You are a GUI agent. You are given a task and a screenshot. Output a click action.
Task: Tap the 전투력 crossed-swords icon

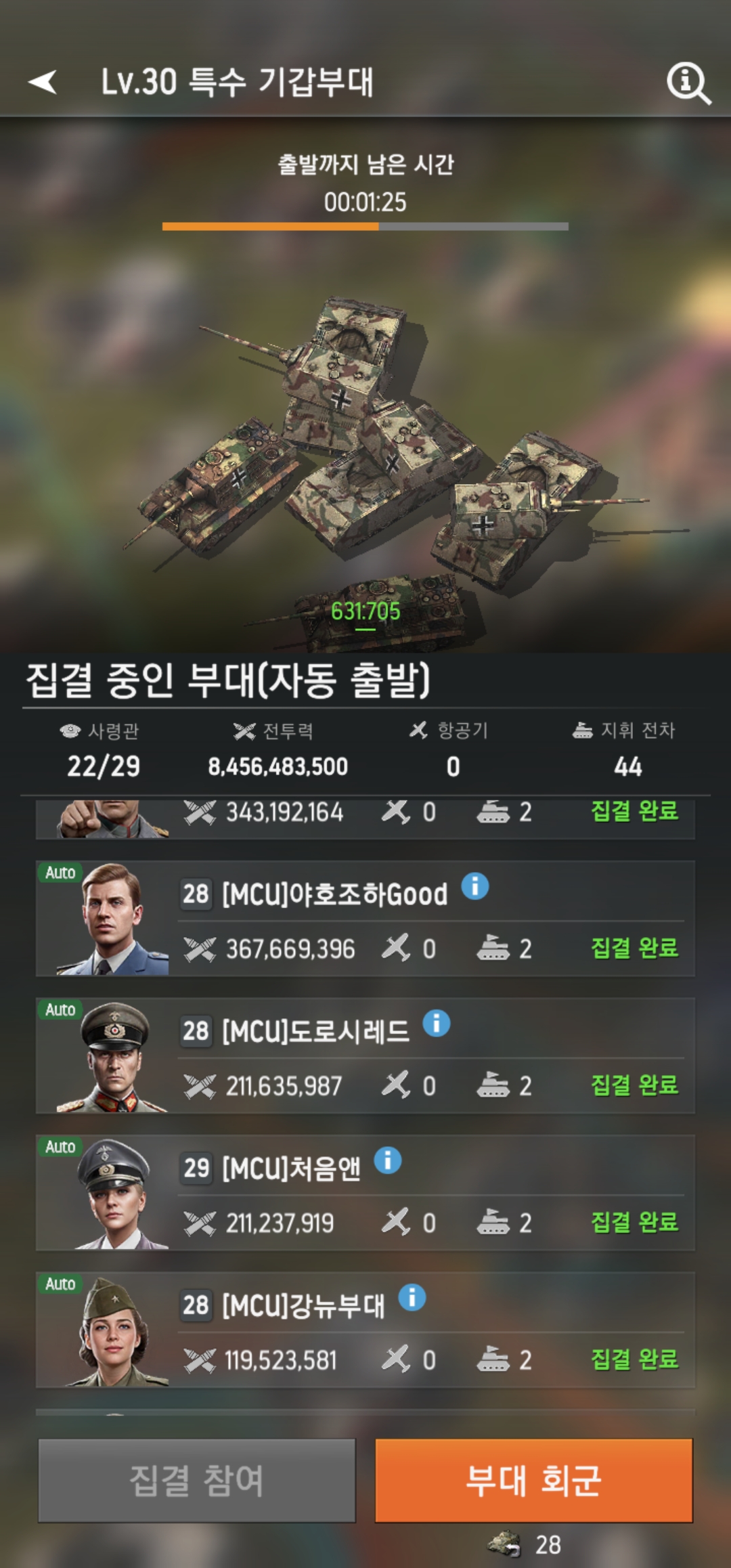(244, 731)
